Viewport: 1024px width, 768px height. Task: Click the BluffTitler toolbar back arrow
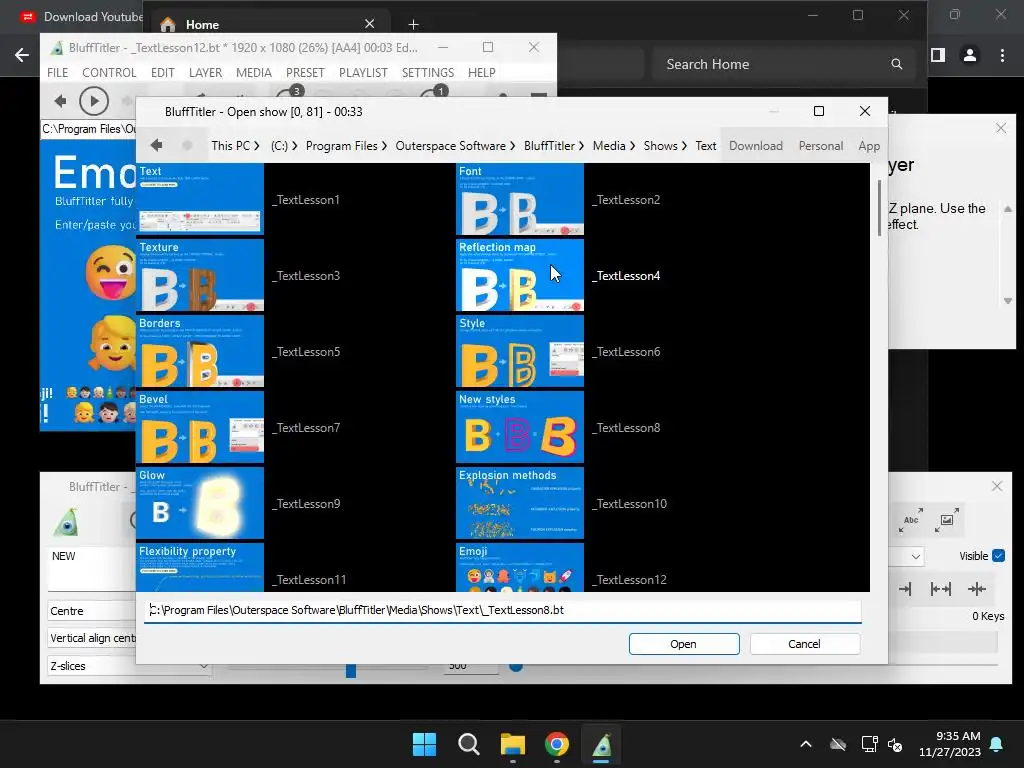[x=60, y=101]
